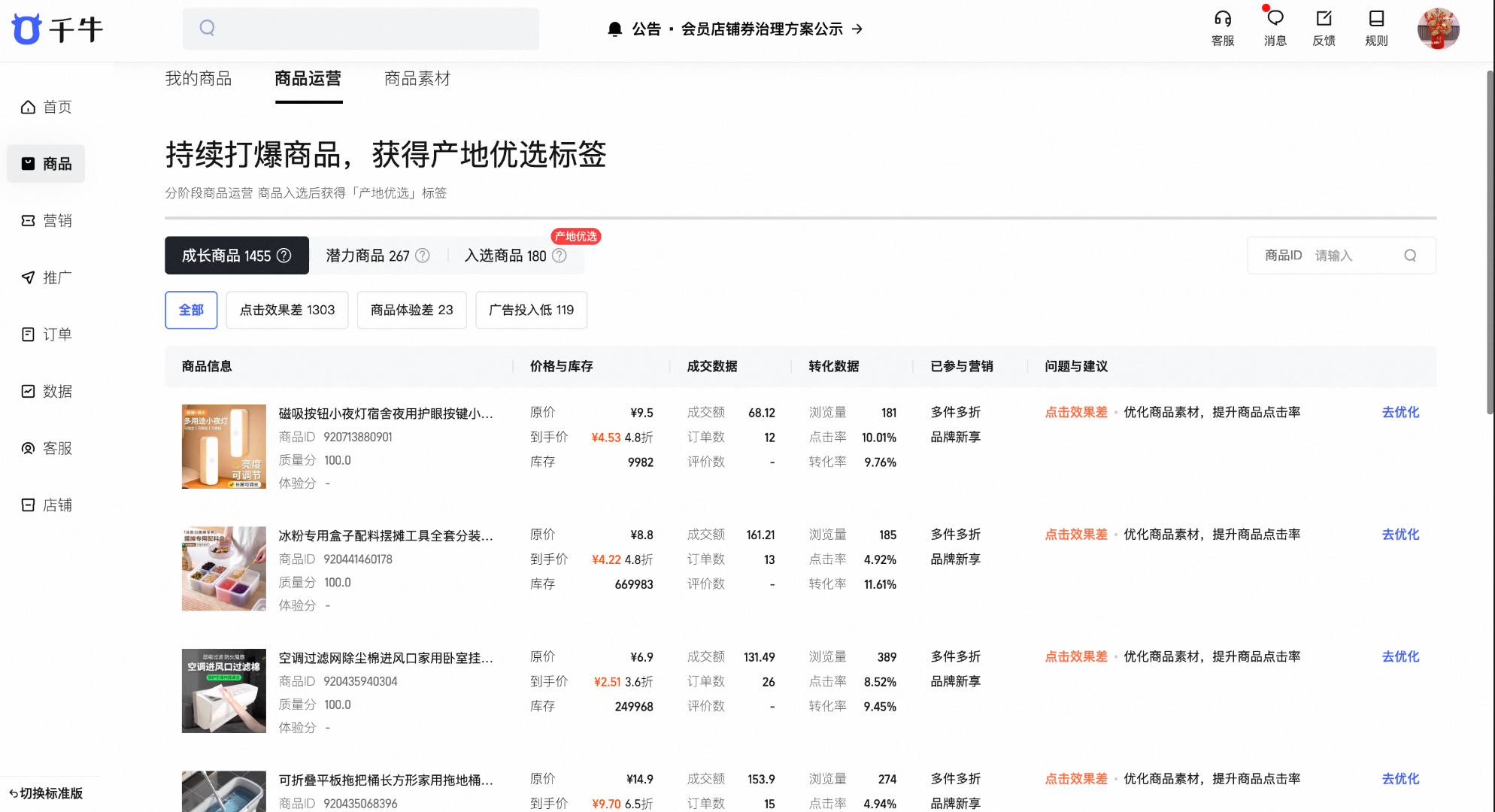Viewport: 1495px width, 812px height.
Task: Filter by 全部
Action: click(x=191, y=310)
